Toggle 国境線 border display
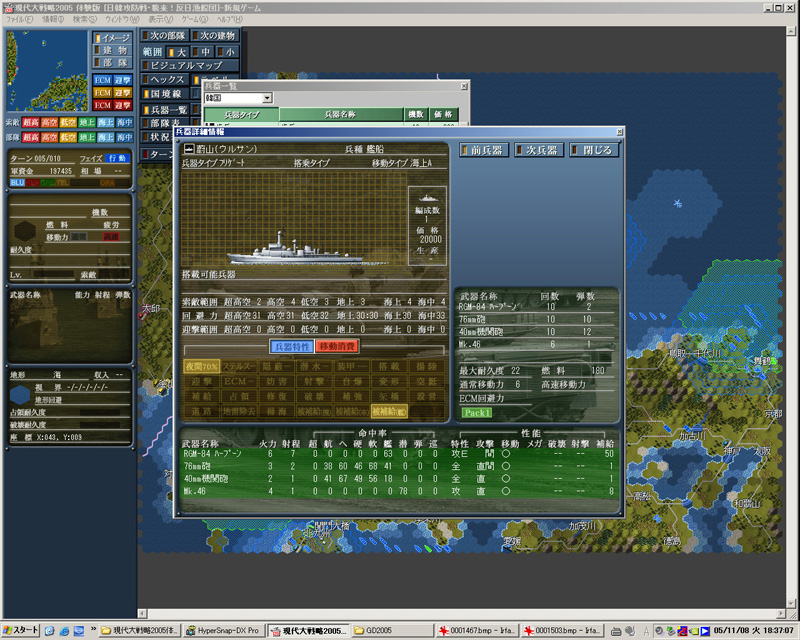Image resolution: width=800 pixels, height=640 pixels. (164, 94)
